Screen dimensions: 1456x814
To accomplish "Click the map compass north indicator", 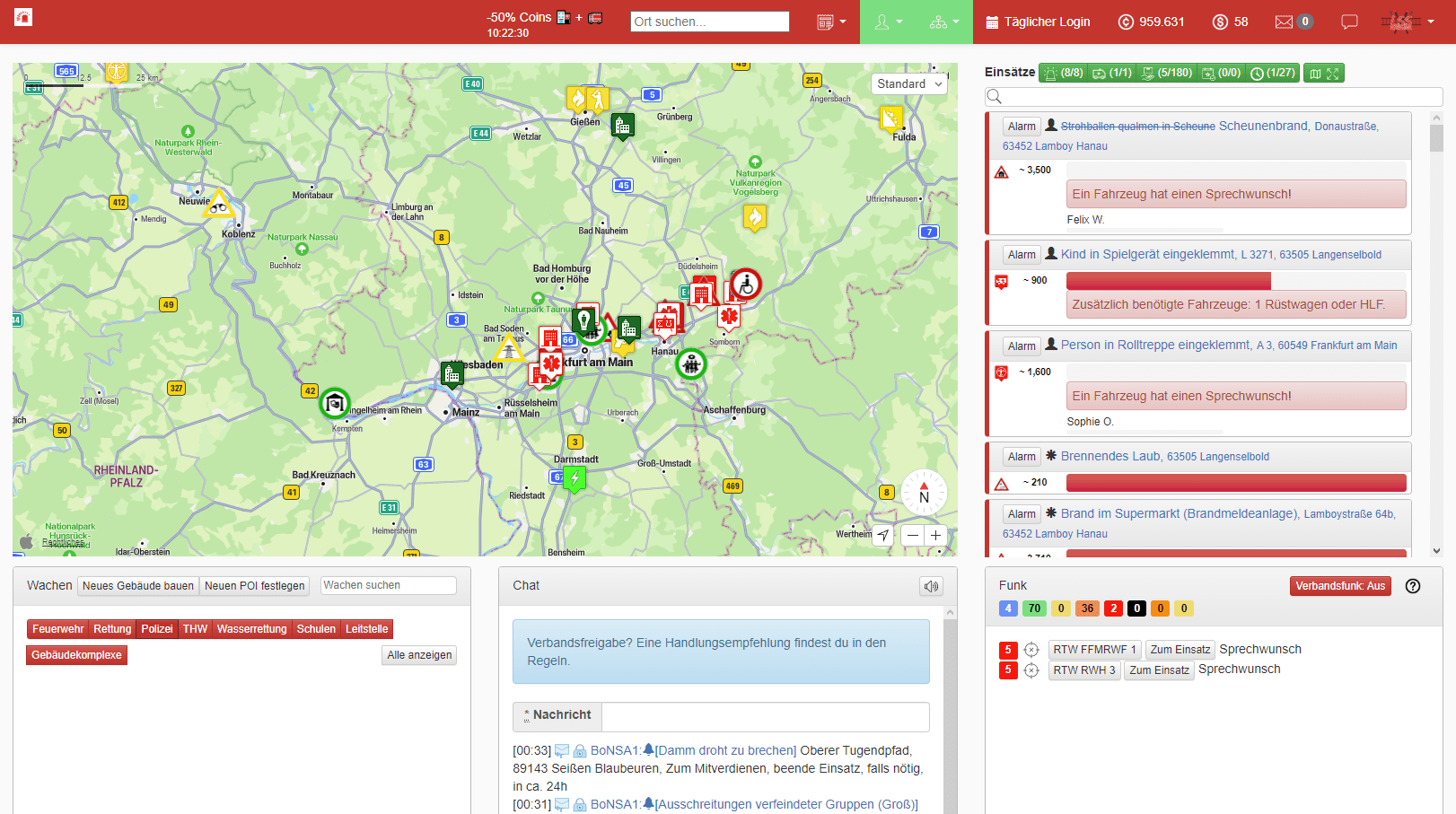I will pos(924,492).
